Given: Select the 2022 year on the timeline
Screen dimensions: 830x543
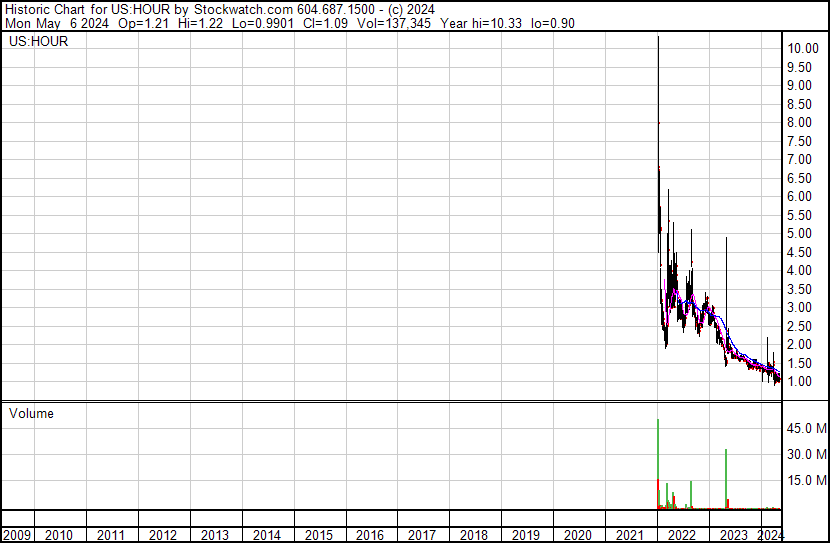Looking at the screenshot, I should click(x=681, y=535).
